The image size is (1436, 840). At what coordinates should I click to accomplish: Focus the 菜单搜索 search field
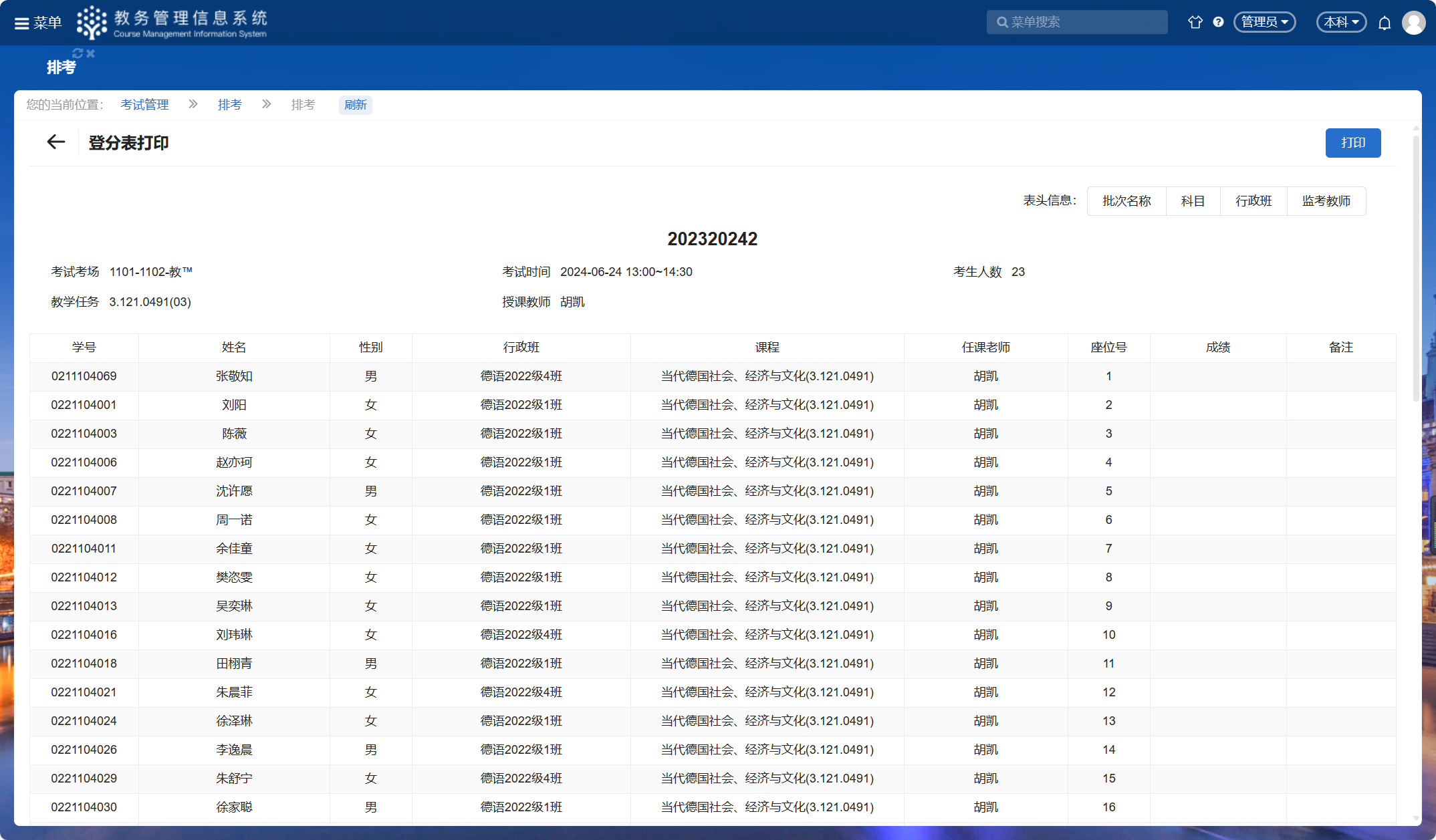pos(1083,22)
